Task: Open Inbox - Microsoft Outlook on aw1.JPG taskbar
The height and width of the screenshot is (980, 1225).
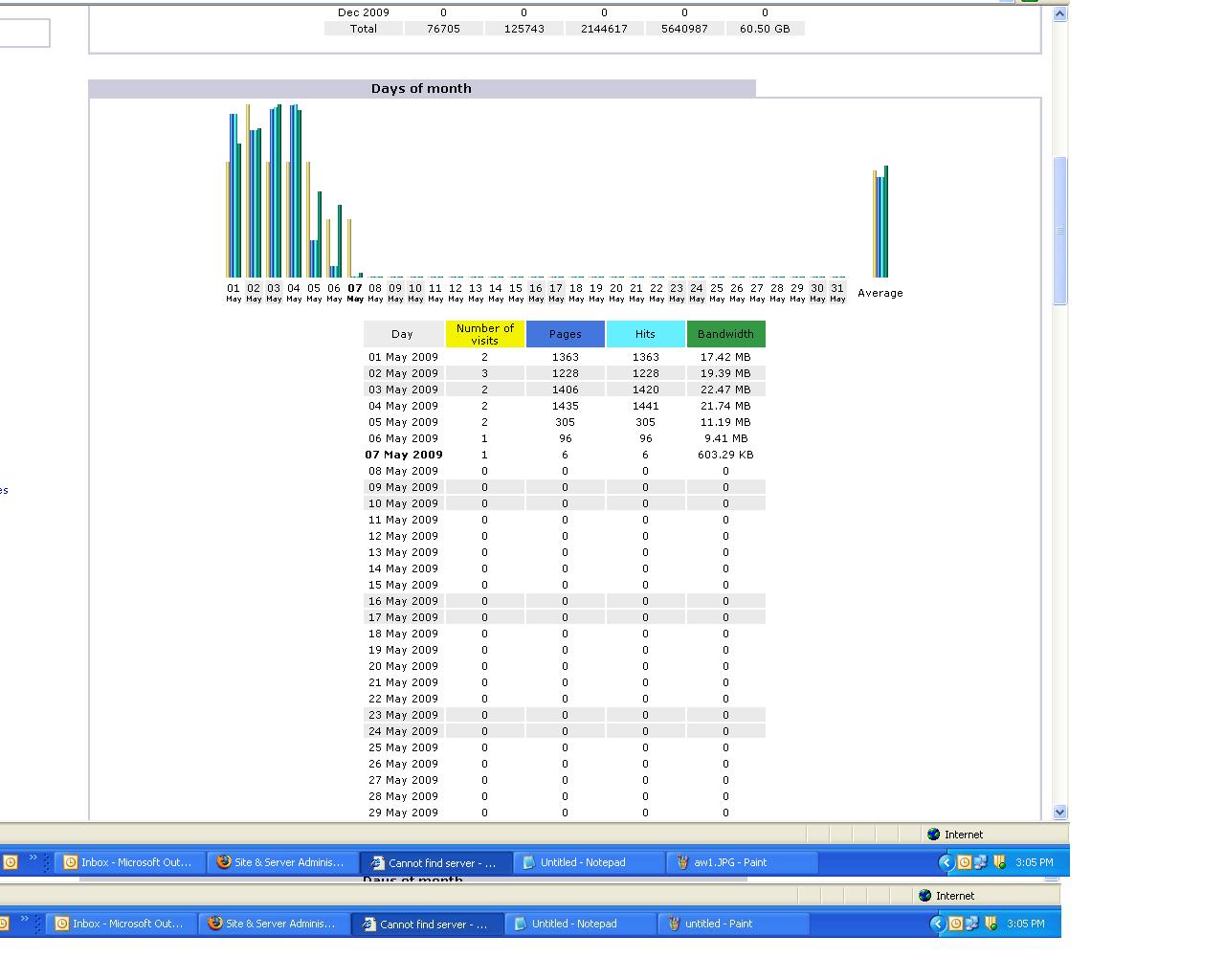Action: (x=128, y=862)
